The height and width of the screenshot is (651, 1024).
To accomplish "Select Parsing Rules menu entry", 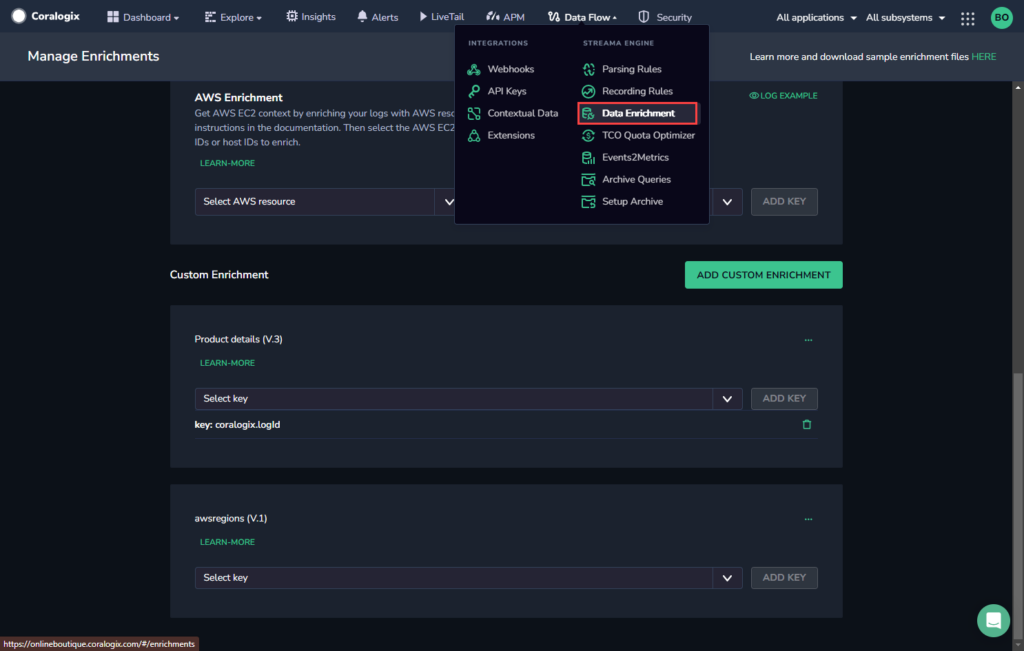I will coord(632,69).
